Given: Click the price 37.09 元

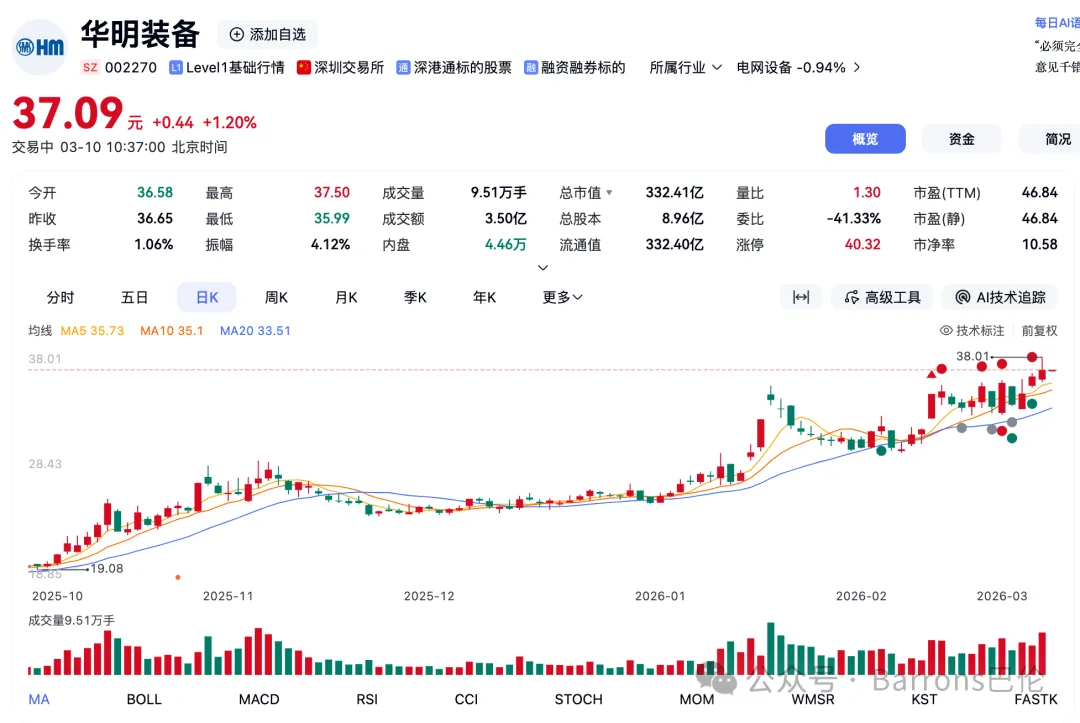Looking at the screenshot, I should point(77,114).
